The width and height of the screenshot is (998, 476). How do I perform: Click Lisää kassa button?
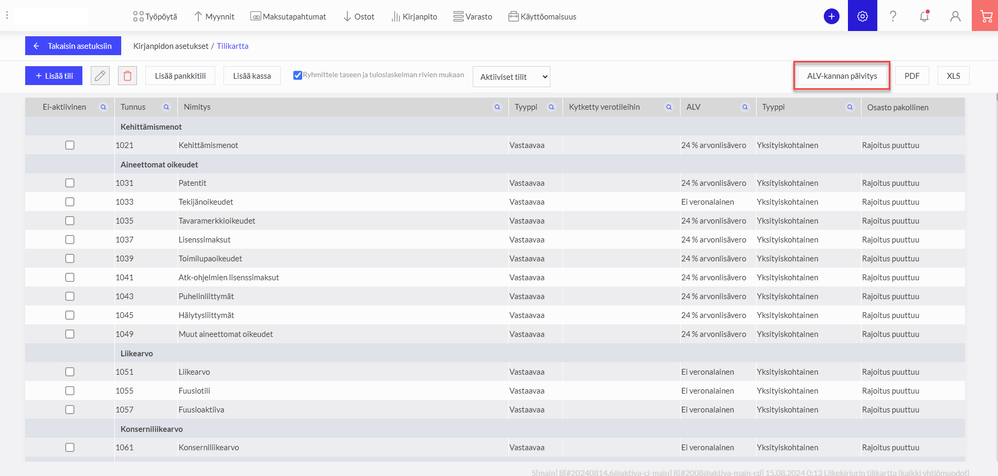pyautogui.click(x=252, y=76)
